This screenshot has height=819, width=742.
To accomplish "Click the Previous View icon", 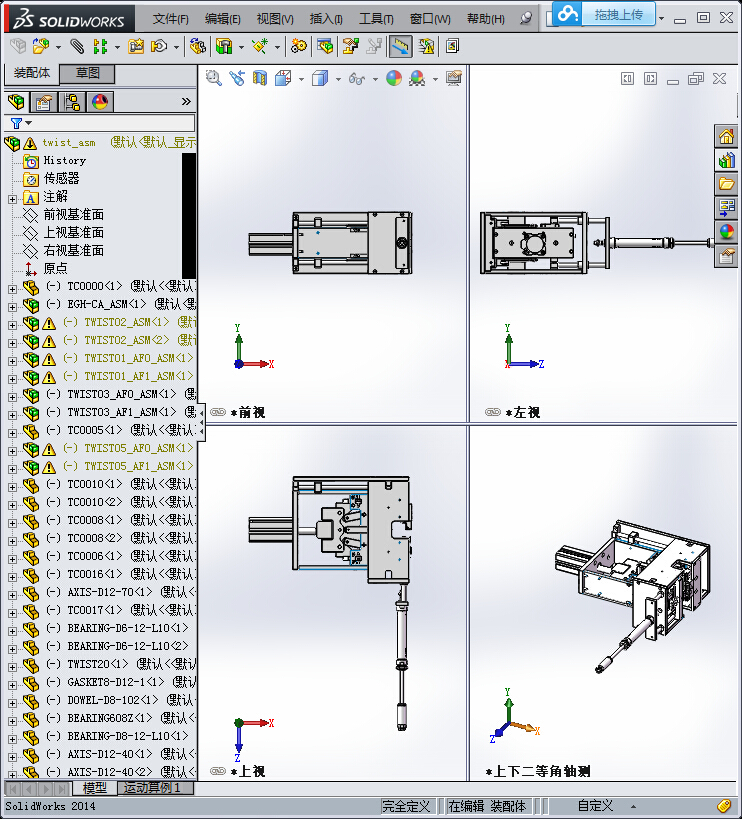I will coord(237,78).
